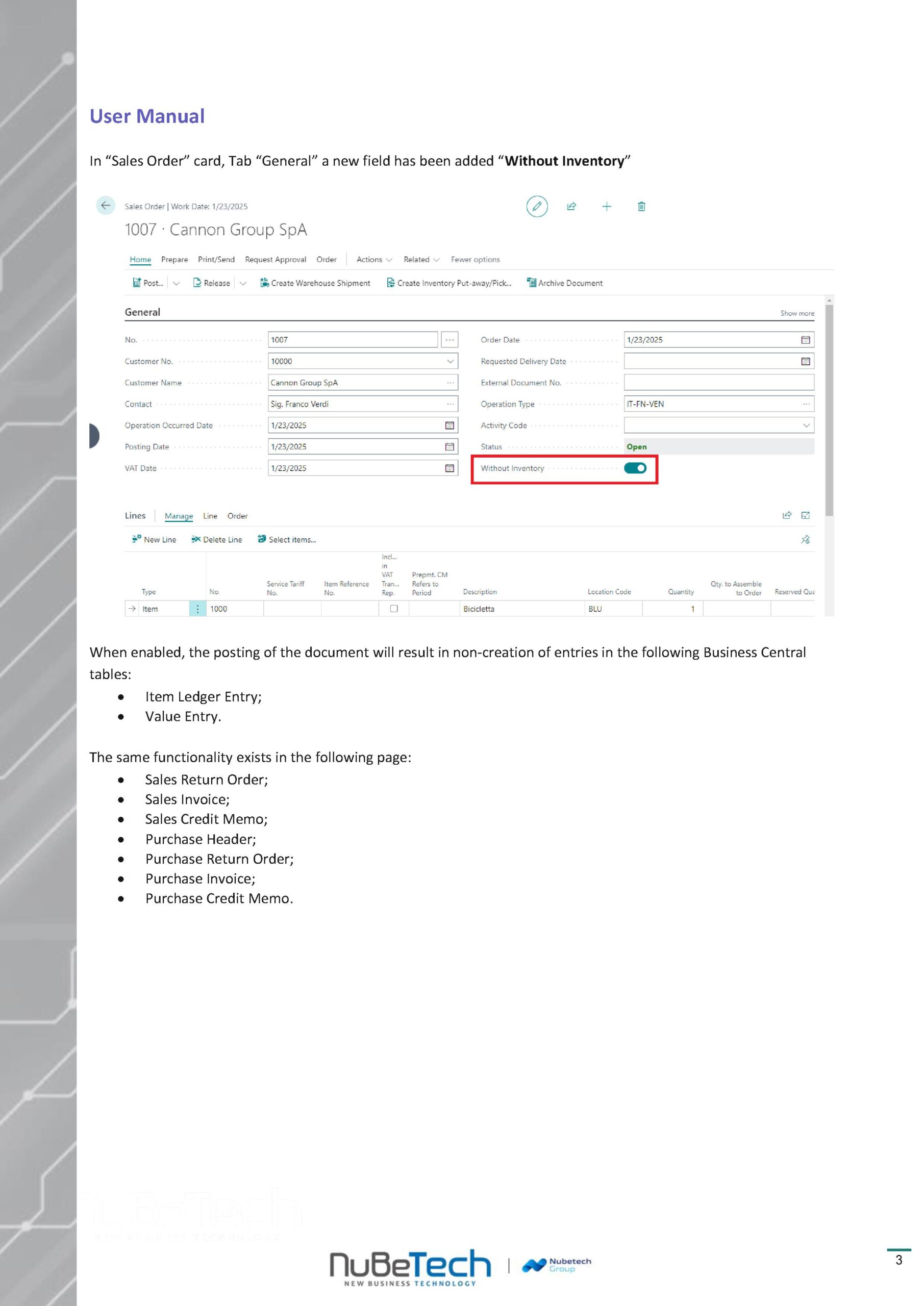The image size is (924, 1306).
Task: Click the Lines share icon
Action: 787,515
